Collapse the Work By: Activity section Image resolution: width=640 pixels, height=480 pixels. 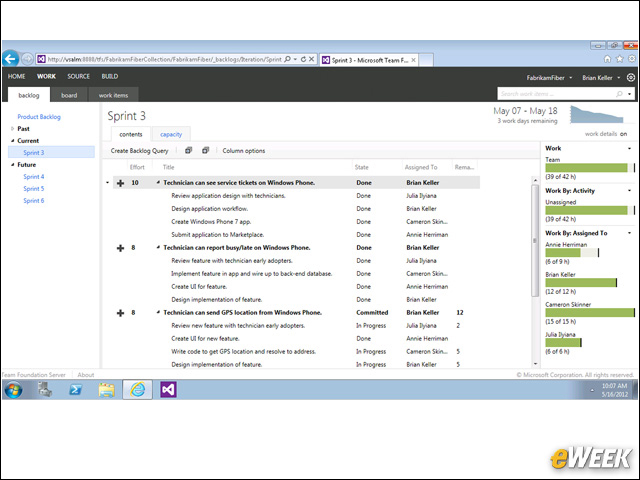pos(629,191)
